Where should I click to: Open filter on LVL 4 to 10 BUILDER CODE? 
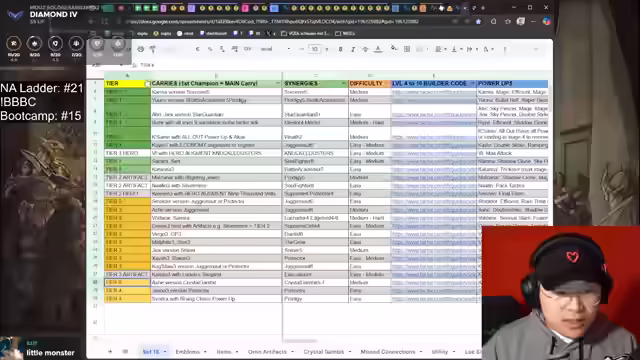pos(472,83)
